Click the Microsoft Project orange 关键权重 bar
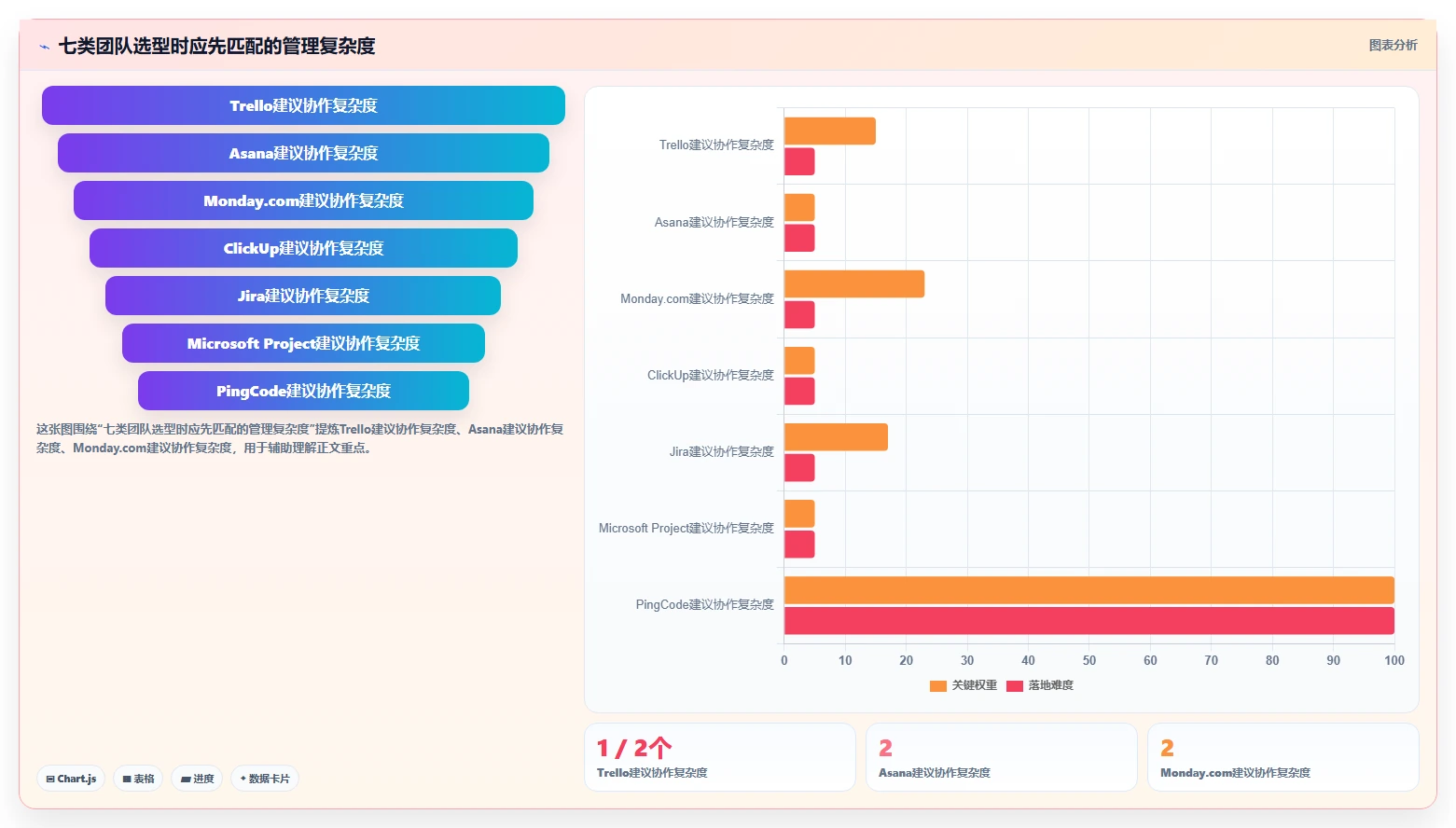This screenshot has height=828, width=1456. coord(799,514)
